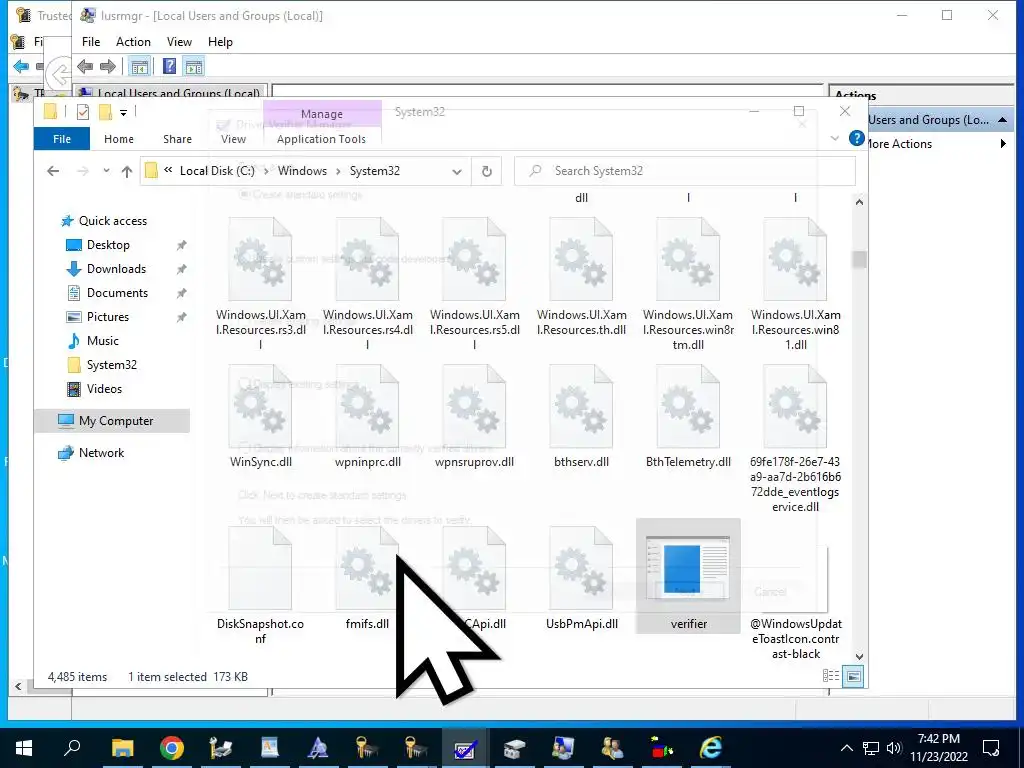This screenshot has width=1024, height=768.
Task: Open the View menu in the lusrmgr window
Action: point(179,42)
